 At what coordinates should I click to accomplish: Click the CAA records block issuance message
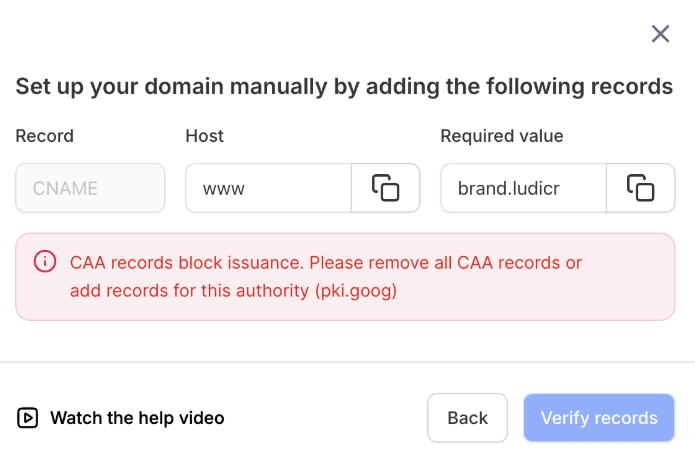tap(326, 263)
